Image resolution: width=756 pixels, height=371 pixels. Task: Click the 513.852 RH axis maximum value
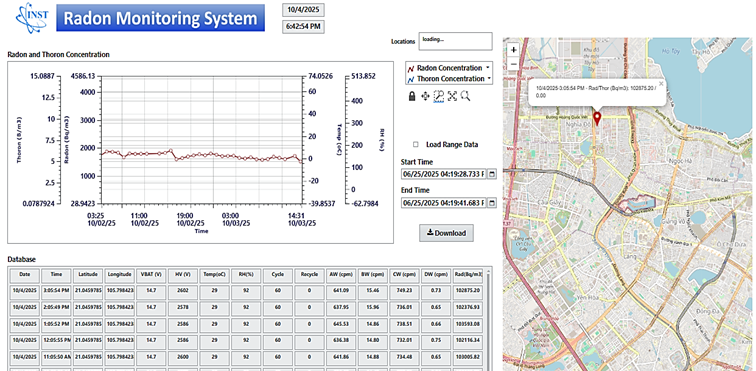tap(365, 76)
